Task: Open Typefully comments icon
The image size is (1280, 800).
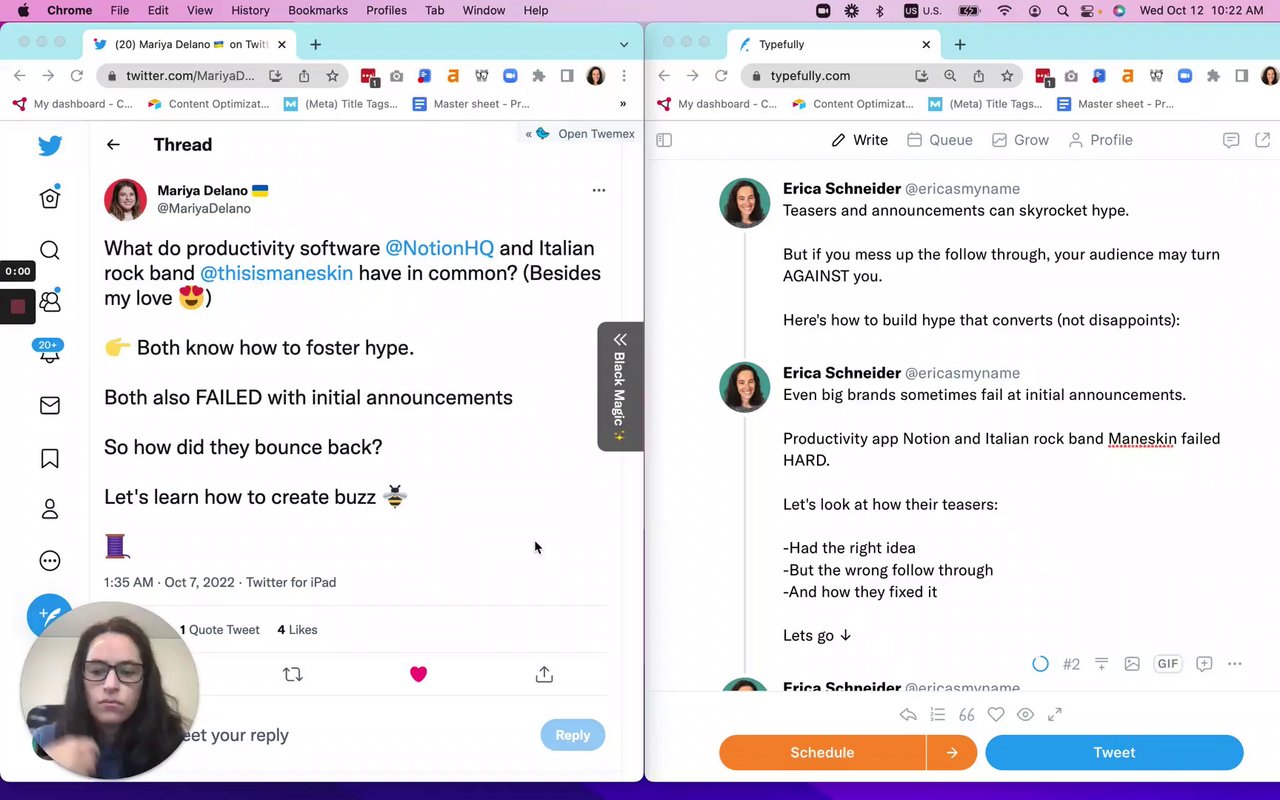Action: tap(1231, 140)
